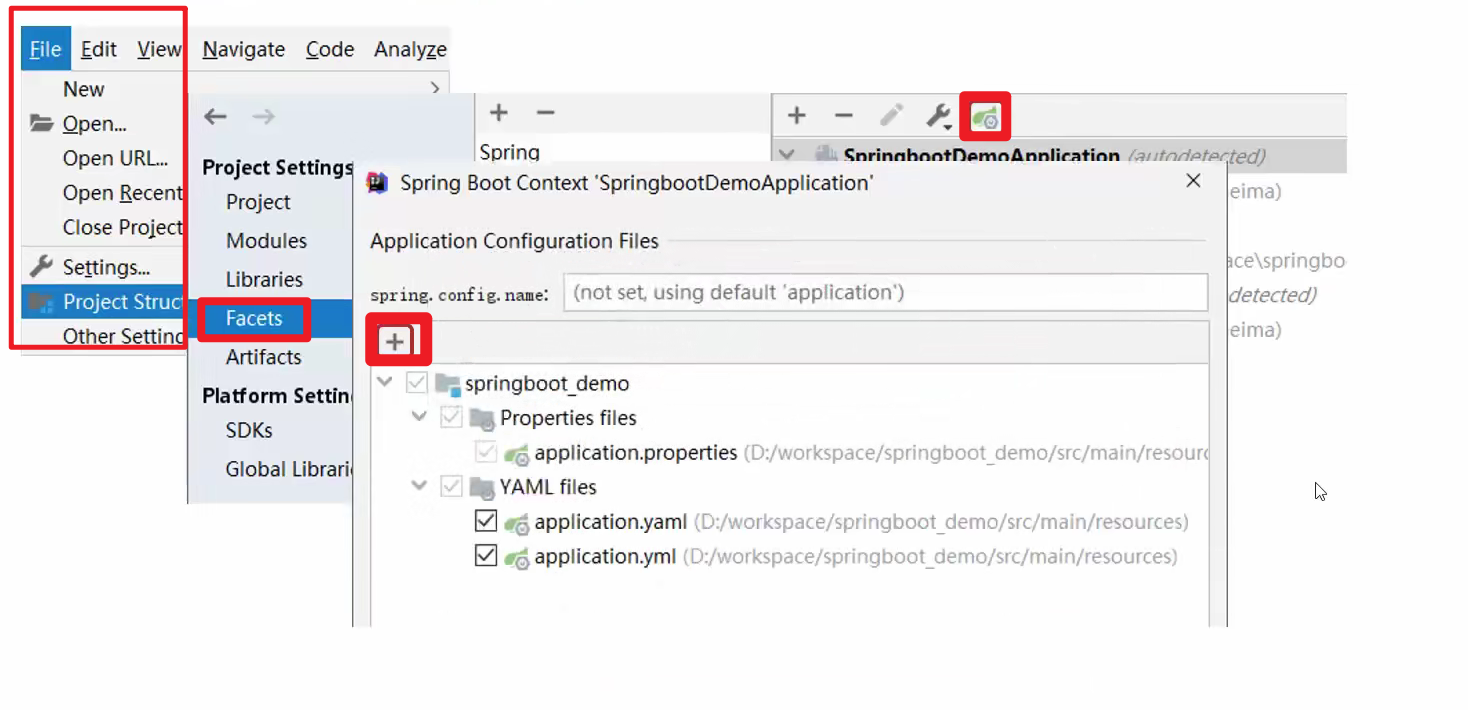Select Artifacts under Project Settings
The image size is (1468, 710).
click(263, 357)
